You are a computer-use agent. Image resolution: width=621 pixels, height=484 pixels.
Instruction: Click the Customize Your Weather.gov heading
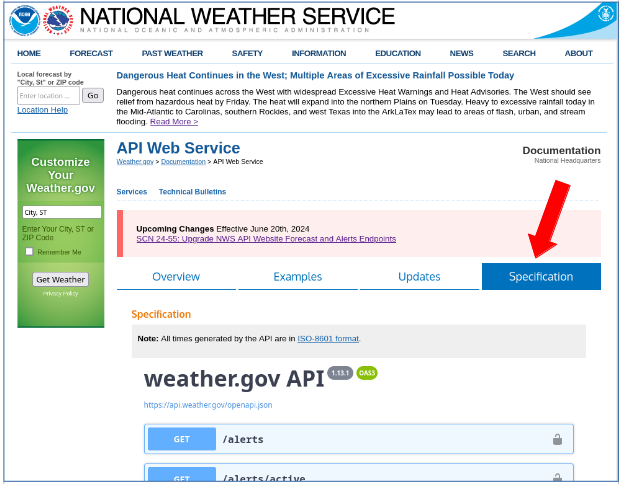click(x=61, y=175)
